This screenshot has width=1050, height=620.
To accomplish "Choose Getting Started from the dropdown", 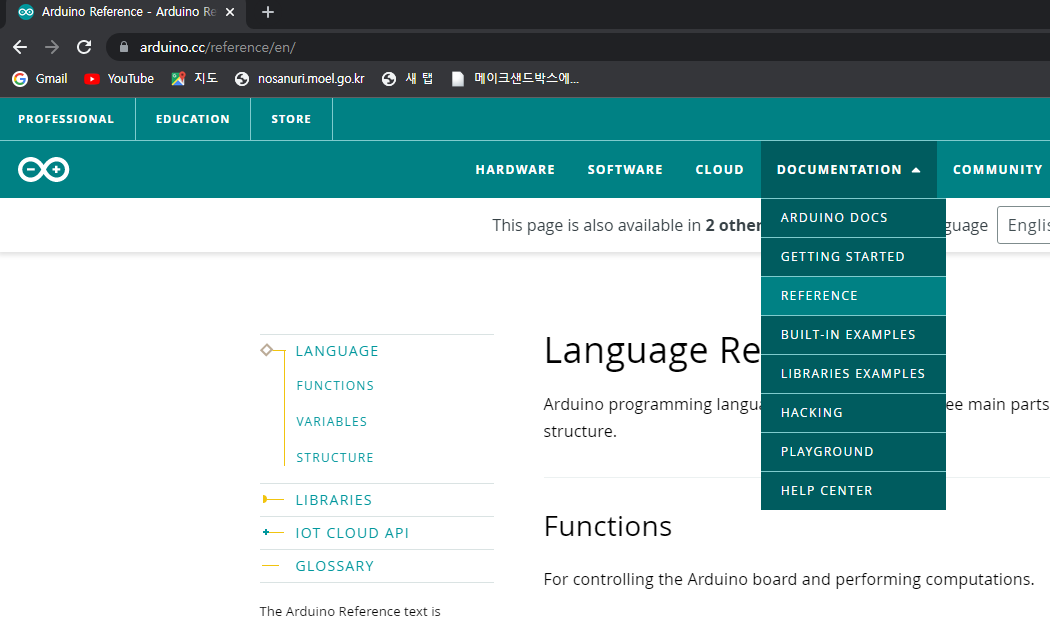I will tap(853, 256).
